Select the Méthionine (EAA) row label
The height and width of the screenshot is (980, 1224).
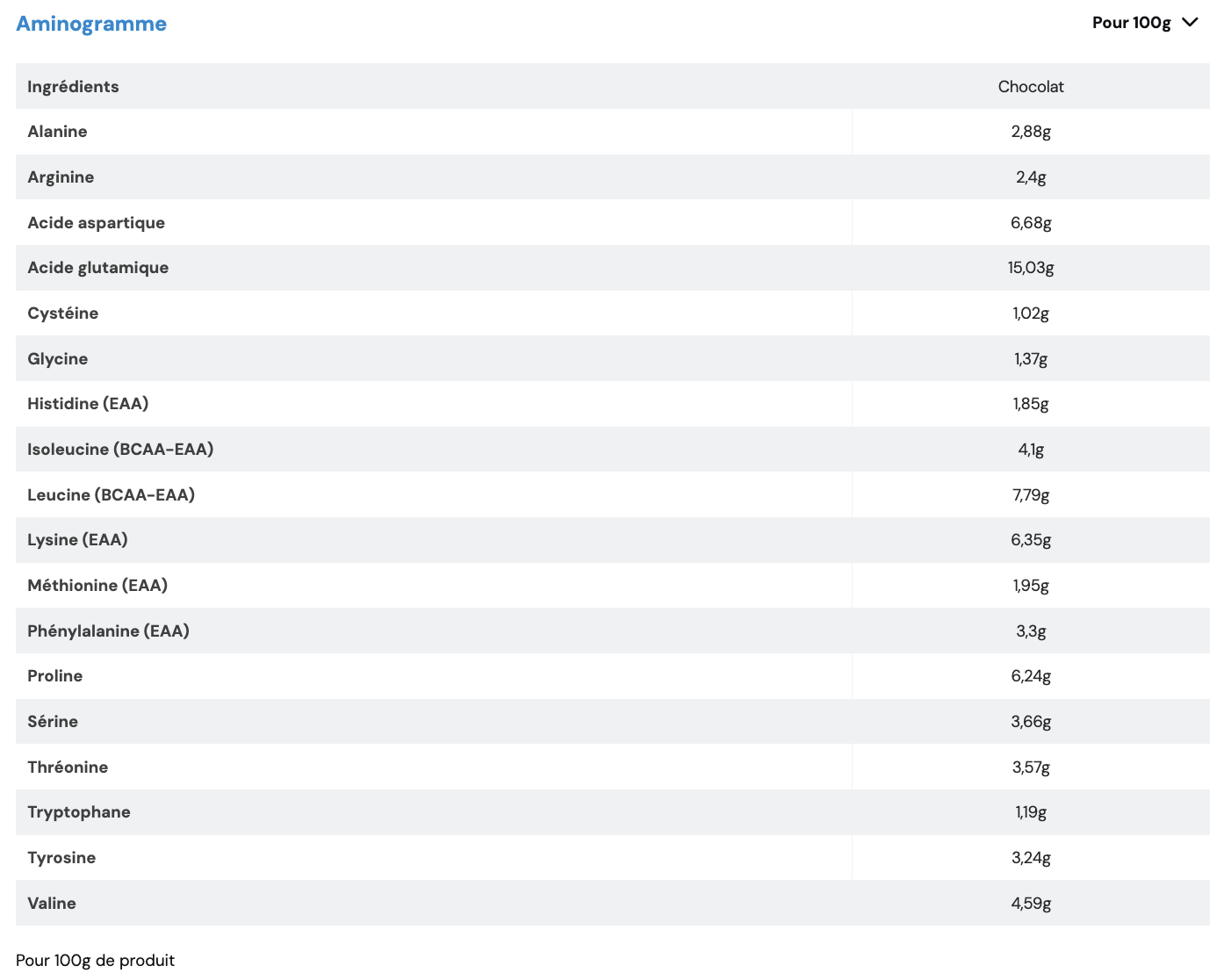tap(97, 586)
